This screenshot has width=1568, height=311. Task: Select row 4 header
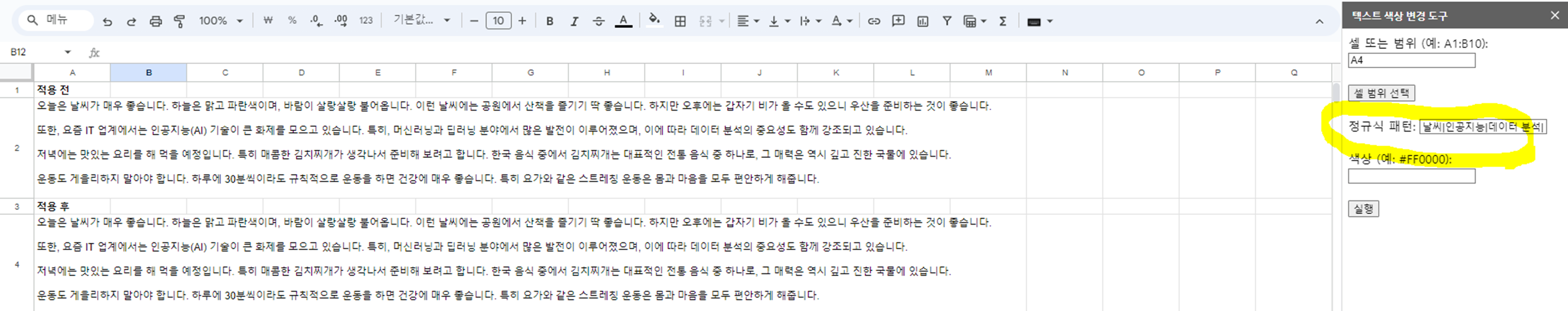point(17,264)
